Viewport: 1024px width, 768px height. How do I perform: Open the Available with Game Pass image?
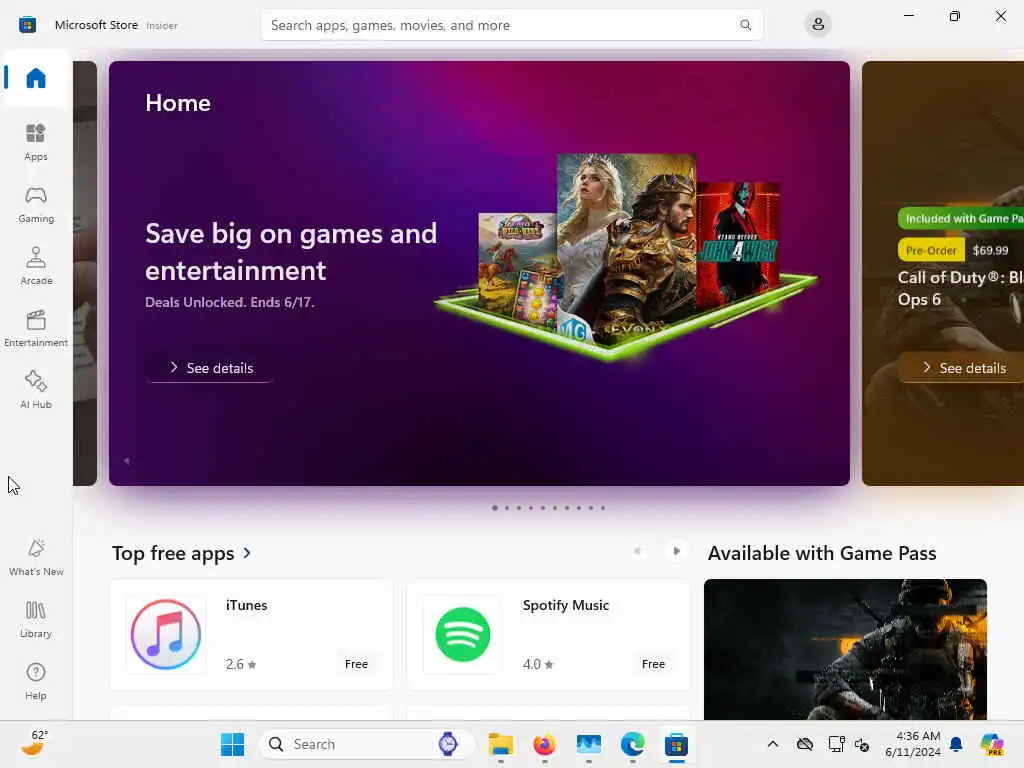pyautogui.click(x=845, y=649)
